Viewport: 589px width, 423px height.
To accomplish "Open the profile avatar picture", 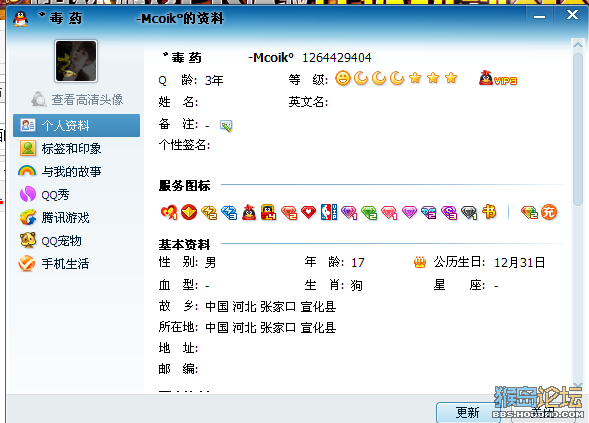I will pyautogui.click(x=76, y=61).
